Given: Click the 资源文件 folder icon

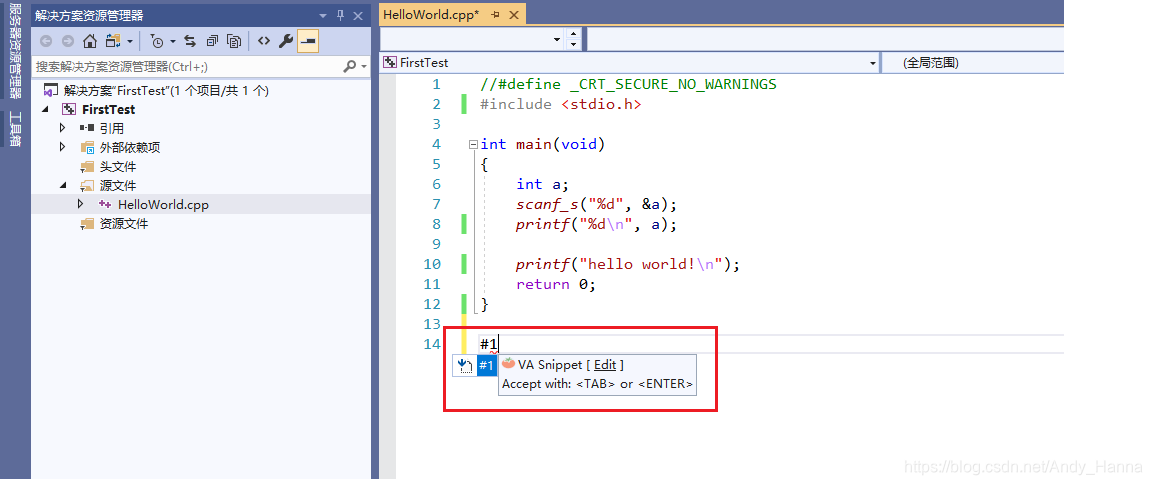Looking at the screenshot, I should [87, 224].
